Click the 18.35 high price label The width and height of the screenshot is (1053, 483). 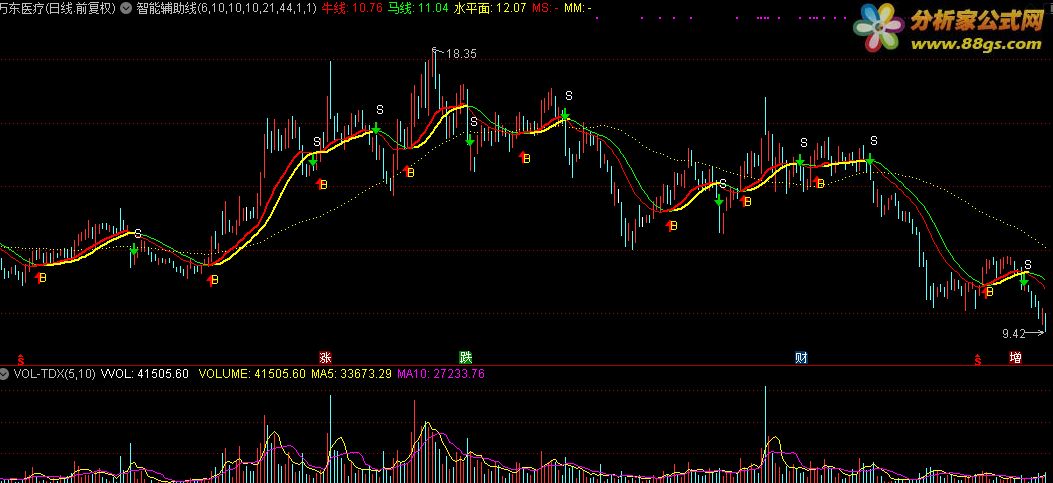tap(461, 54)
